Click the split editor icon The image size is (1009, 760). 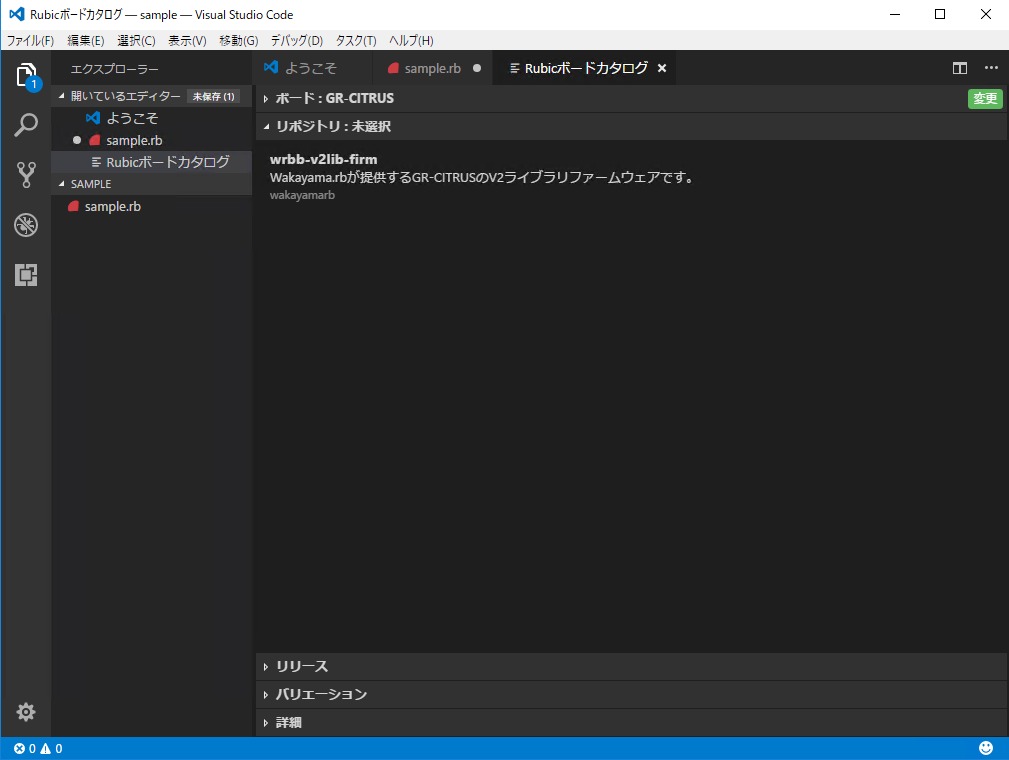click(959, 68)
